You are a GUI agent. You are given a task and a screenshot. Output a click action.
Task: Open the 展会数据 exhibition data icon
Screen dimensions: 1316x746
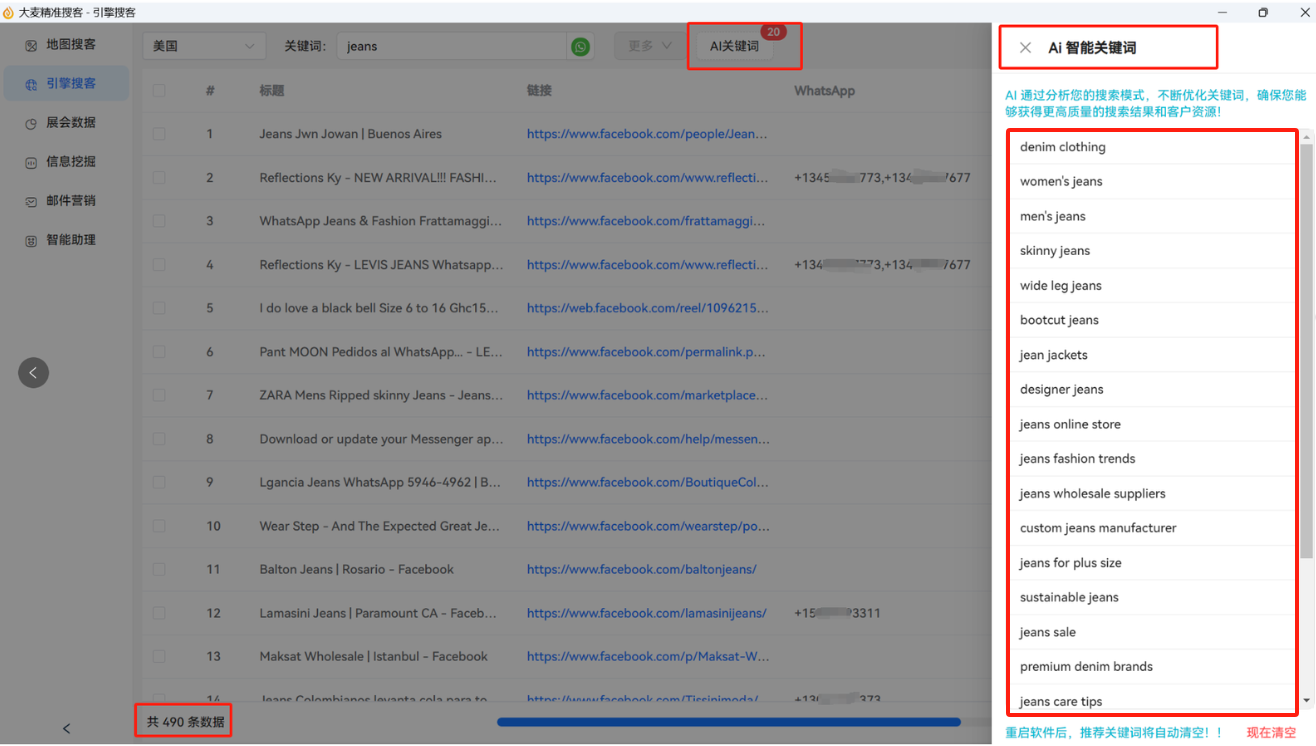pyautogui.click(x=31, y=123)
